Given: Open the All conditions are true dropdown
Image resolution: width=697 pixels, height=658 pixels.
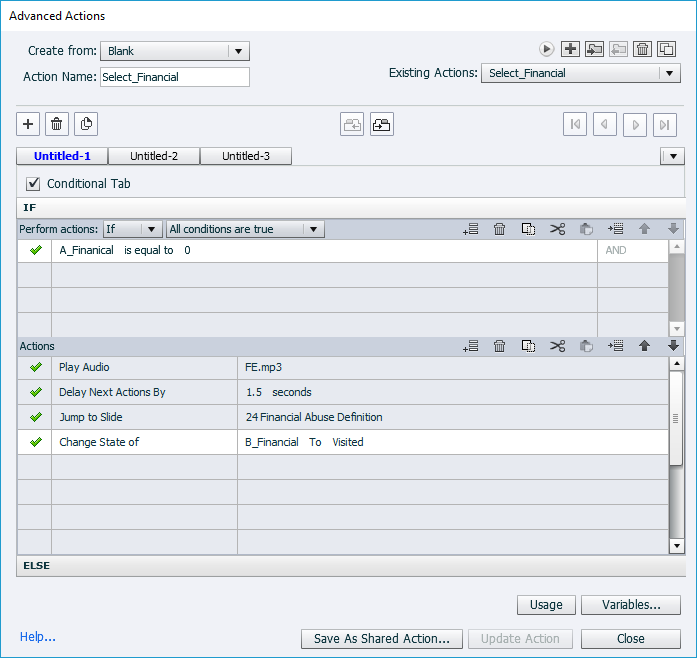Looking at the screenshot, I should coord(245,229).
